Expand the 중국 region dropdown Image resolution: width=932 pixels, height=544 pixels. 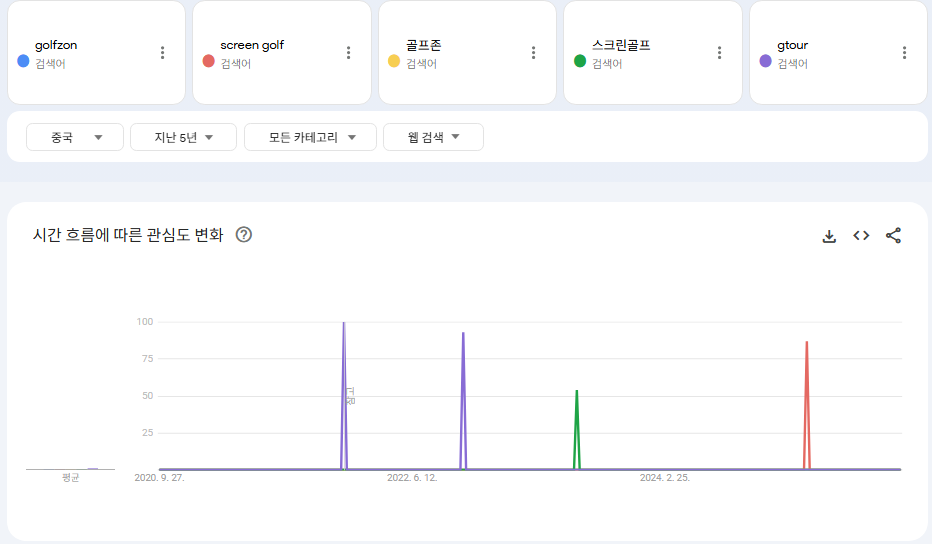(75, 137)
